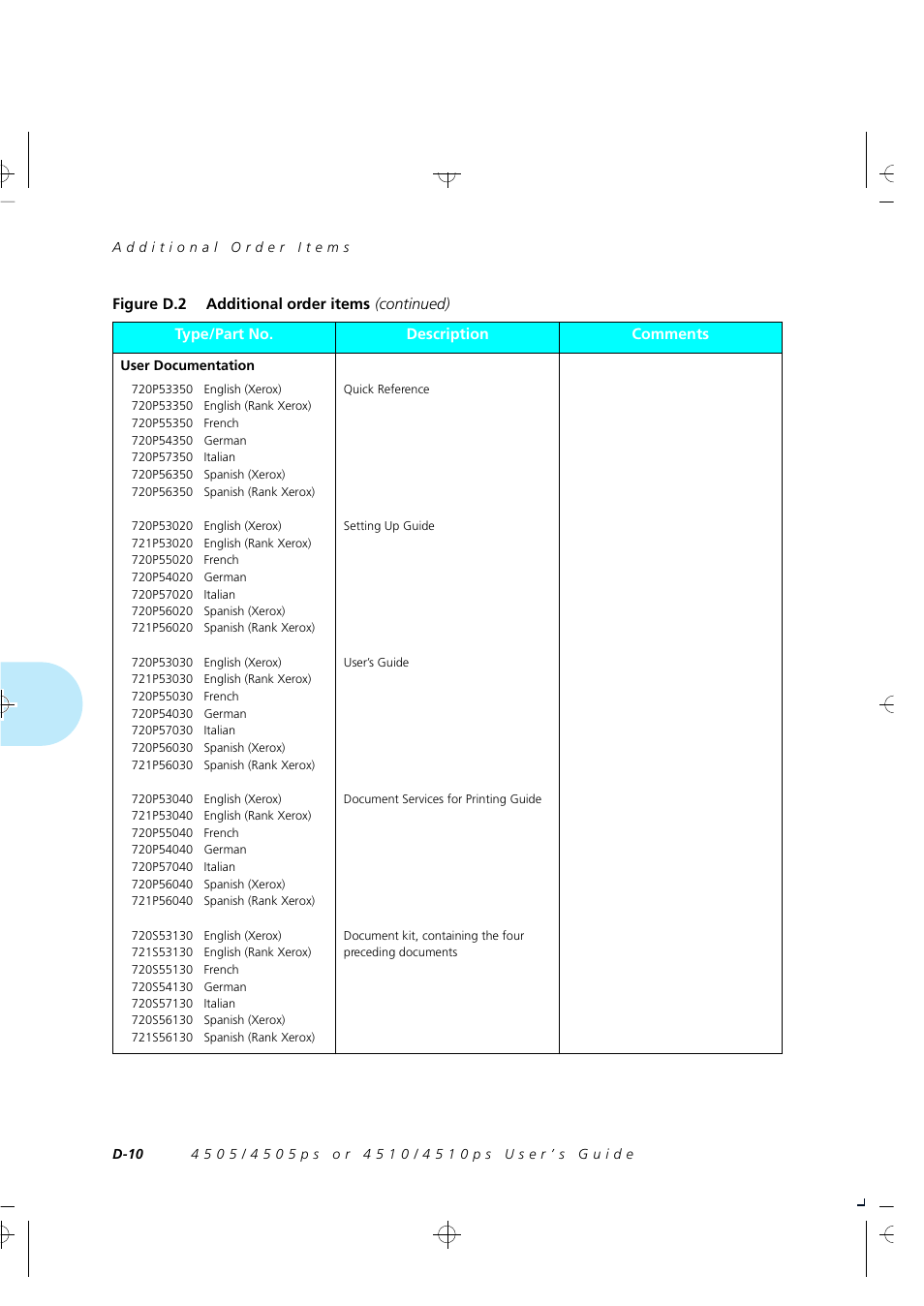
Task: Select part number 721P56040
Action: click(x=162, y=901)
